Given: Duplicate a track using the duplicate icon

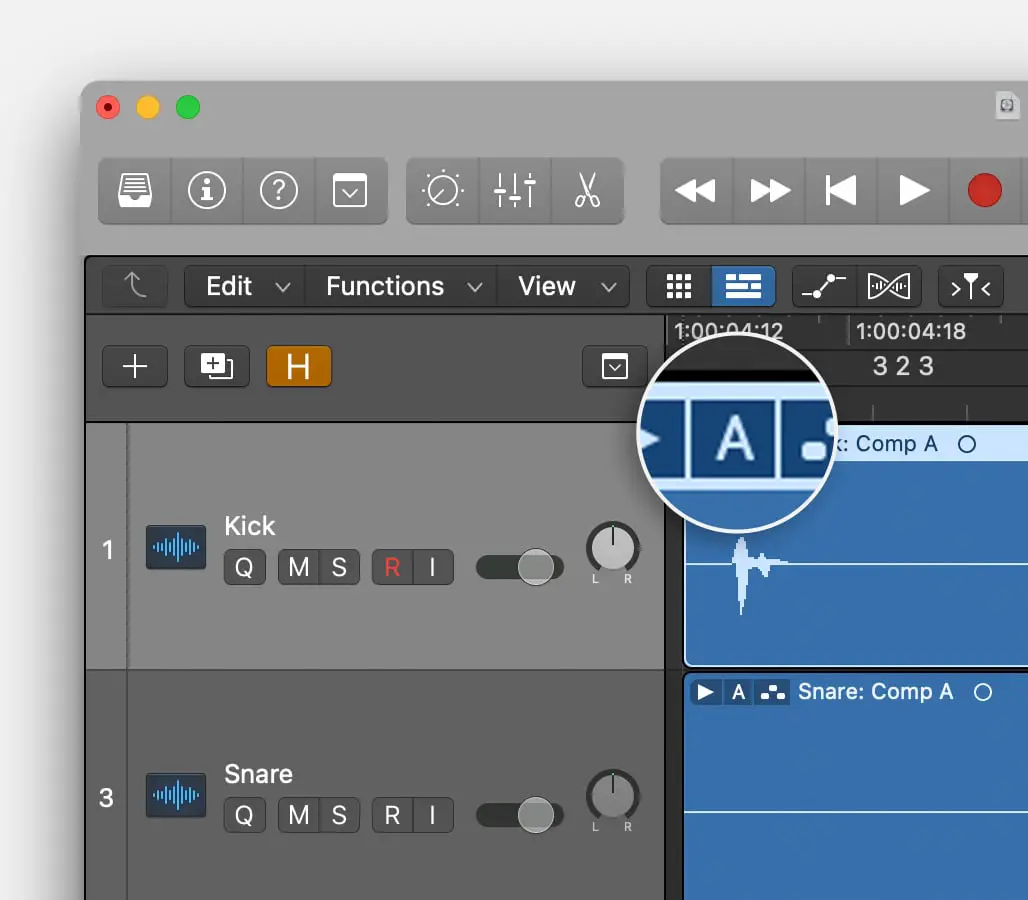Looking at the screenshot, I should [216, 366].
